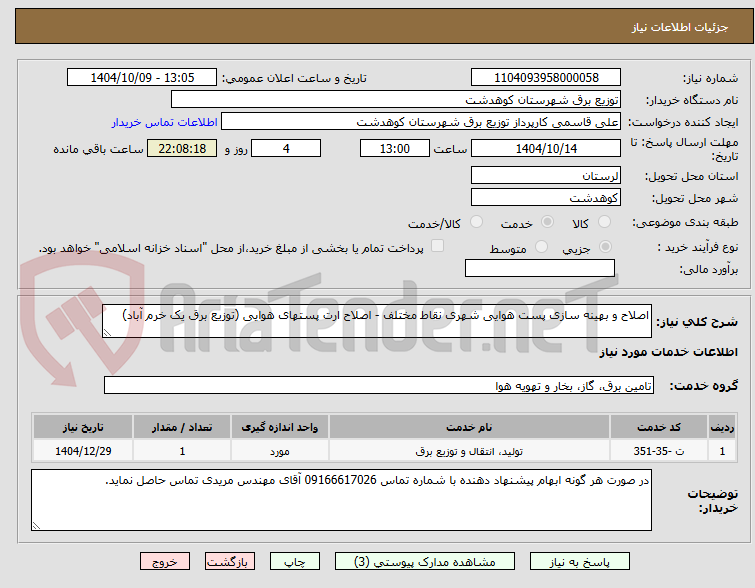Select the خدمت radio button

click(x=547, y=222)
